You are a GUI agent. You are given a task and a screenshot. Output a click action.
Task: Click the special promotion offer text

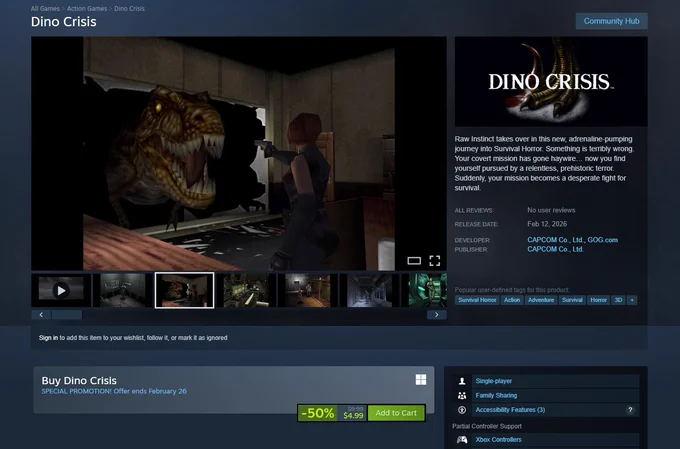(x=114, y=391)
